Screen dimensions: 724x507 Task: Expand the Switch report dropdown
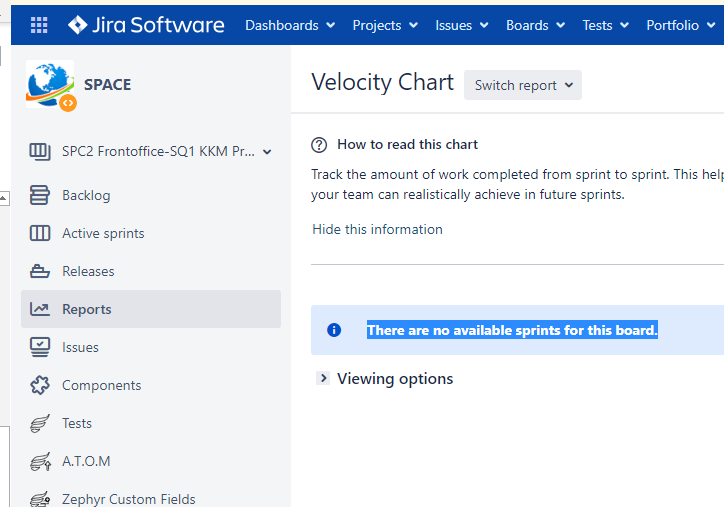523,85
